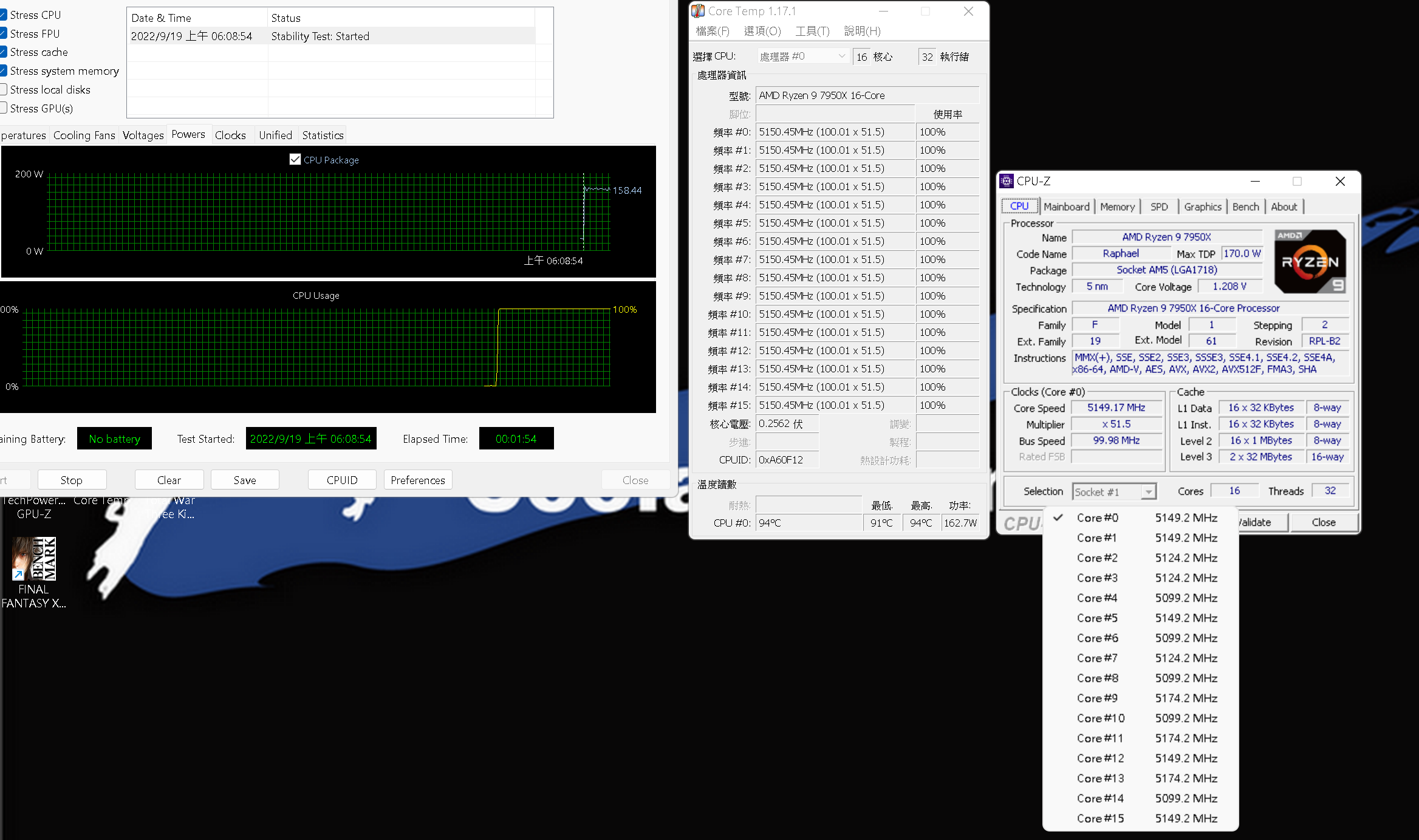
Task: Select Core #9 in core list
Action: tap(1140, 698)
